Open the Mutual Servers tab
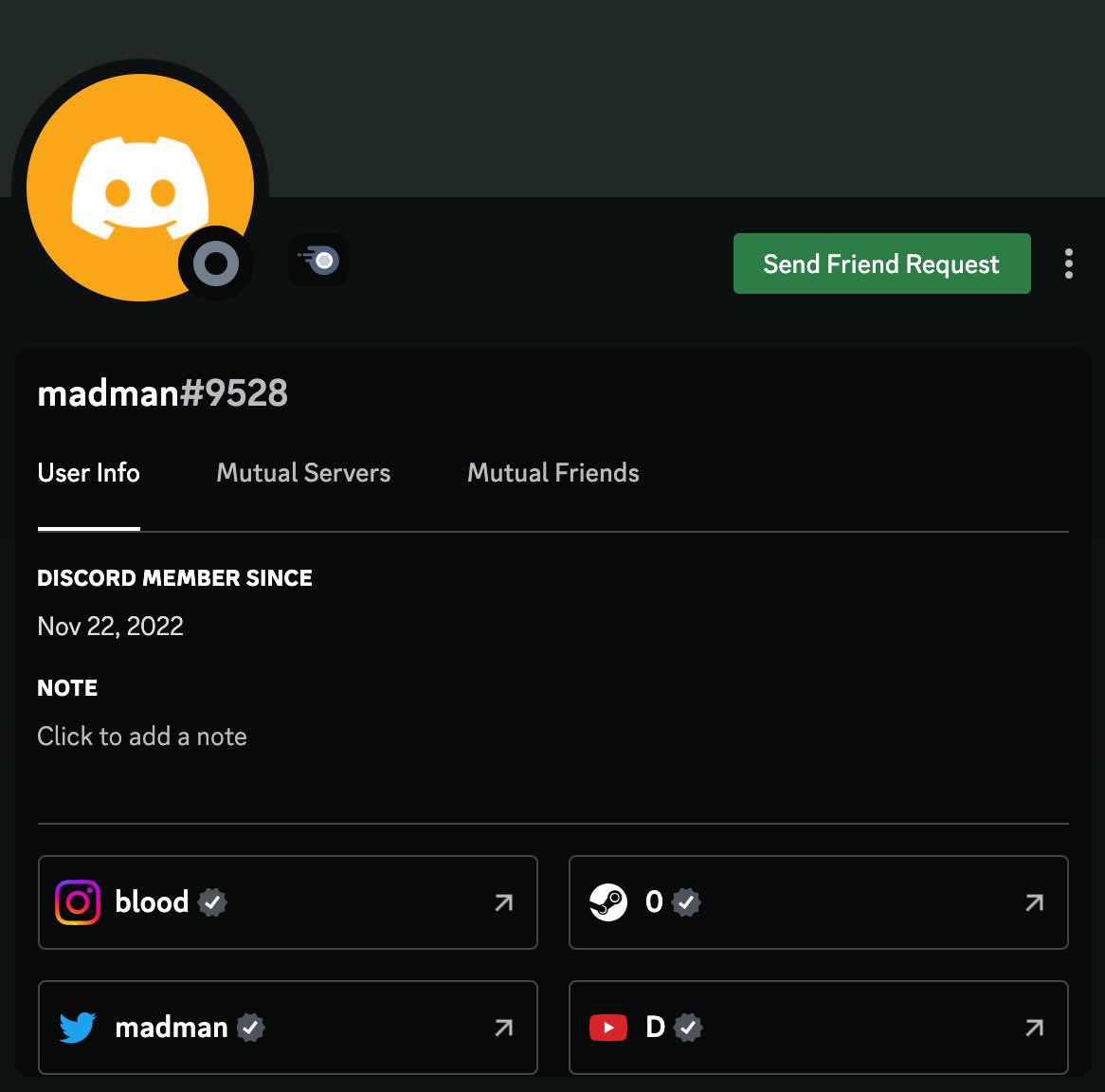This screenshot has height=1092, width=1105. tap(303, 472)
